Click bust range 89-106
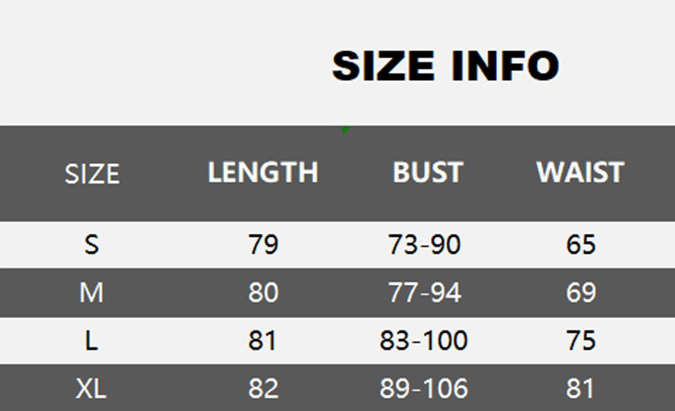 point(424,388)
